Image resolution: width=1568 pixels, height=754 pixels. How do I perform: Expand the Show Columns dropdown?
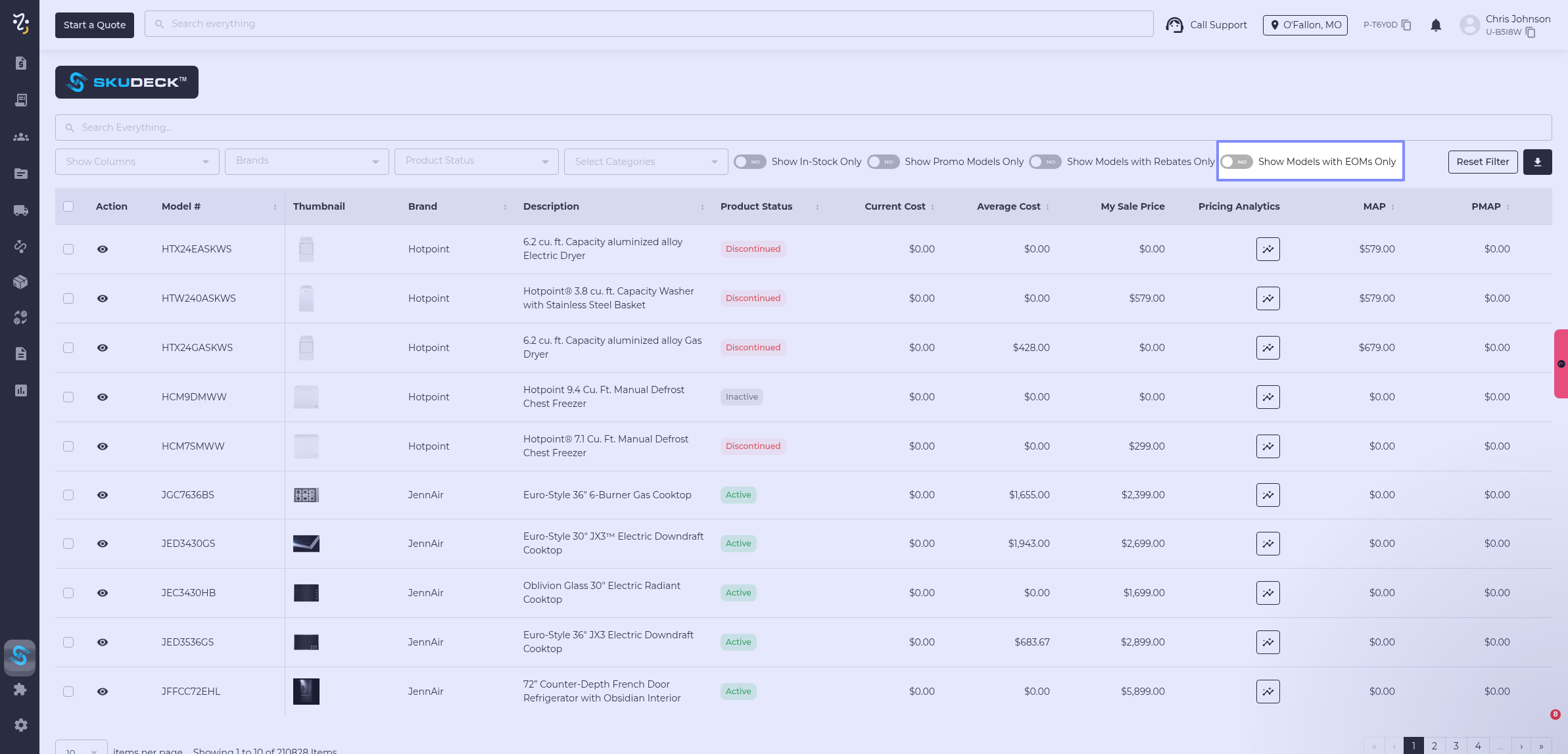(x=137, y=162)
